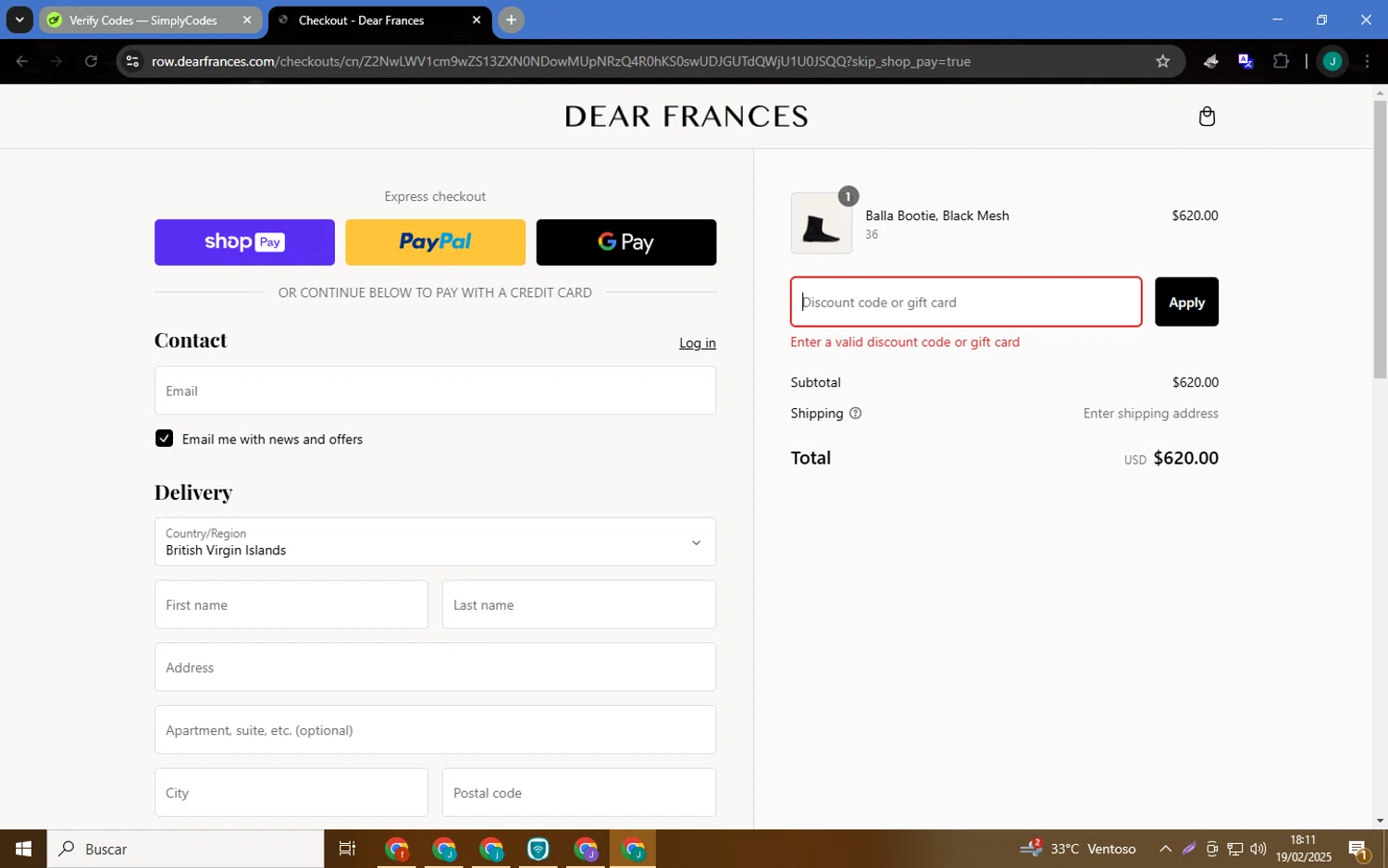Image resolution: width=1388 pixels, height=868 pixels.
Task: Pay with PayPal express checkout
Action: pos(435,242)
